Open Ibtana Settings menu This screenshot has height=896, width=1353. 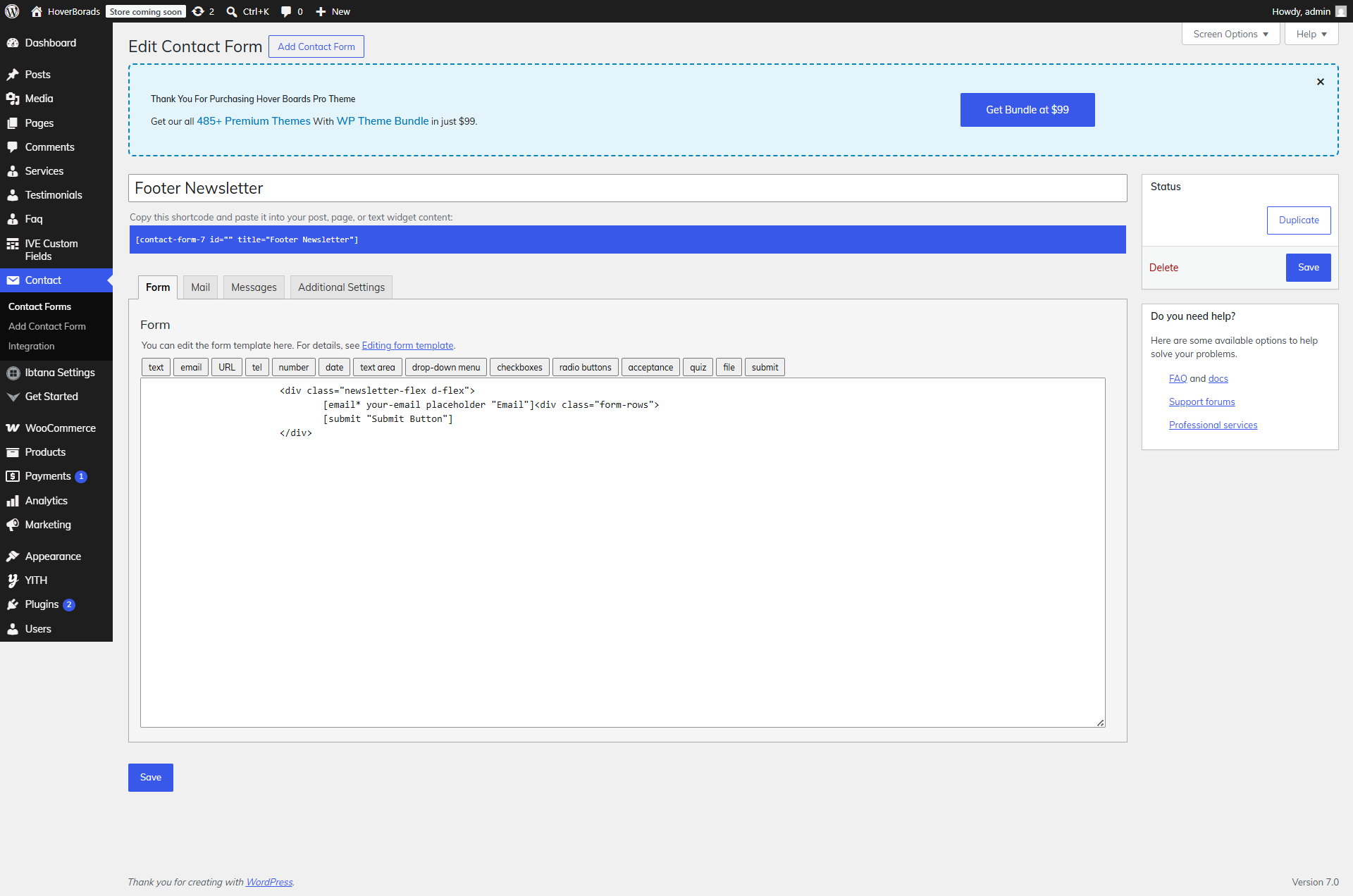[56, 373]
